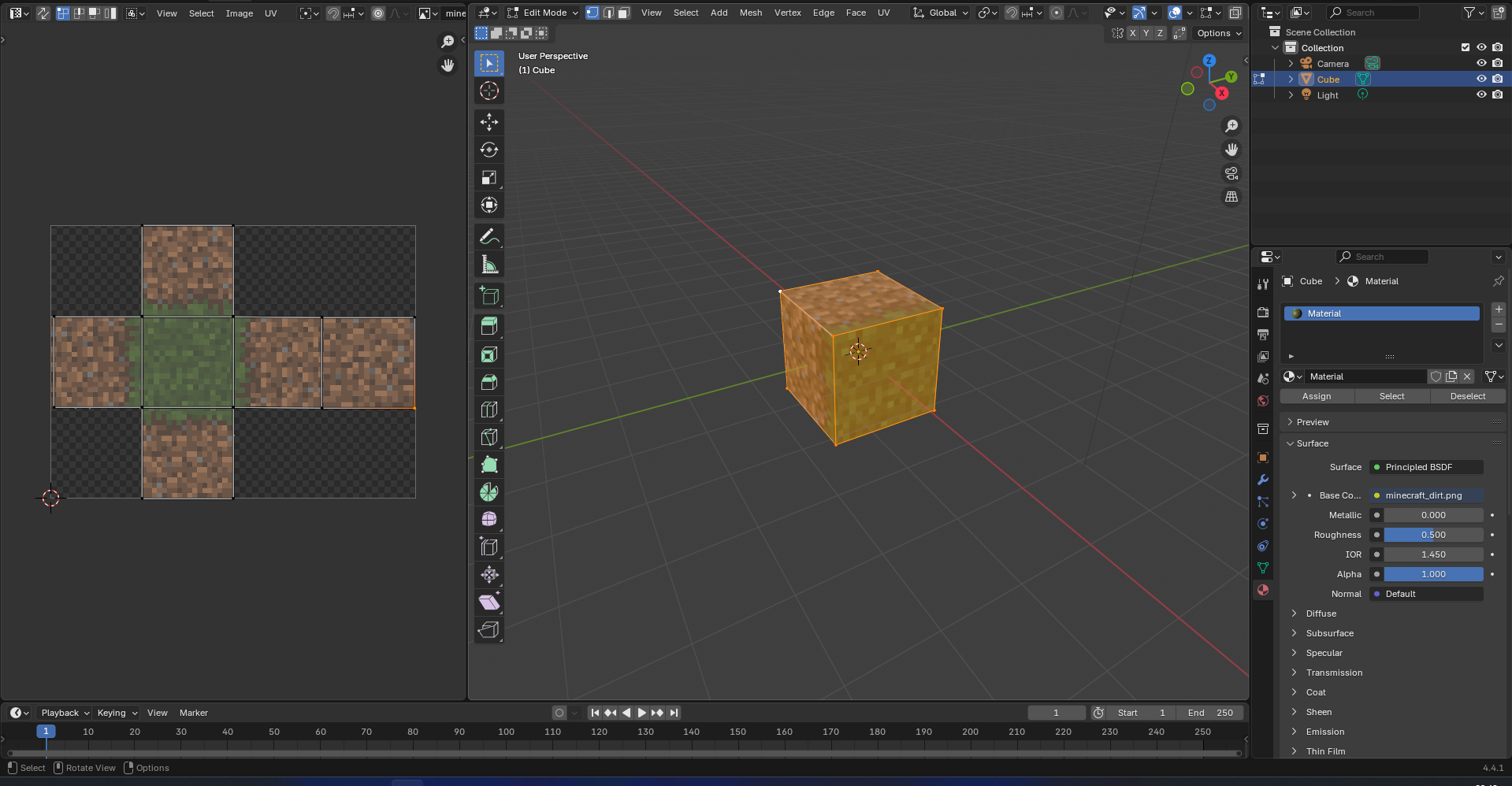Open the Modifiers properties tab wrench
1512x786 pixels.
(x=1263, y=480)
